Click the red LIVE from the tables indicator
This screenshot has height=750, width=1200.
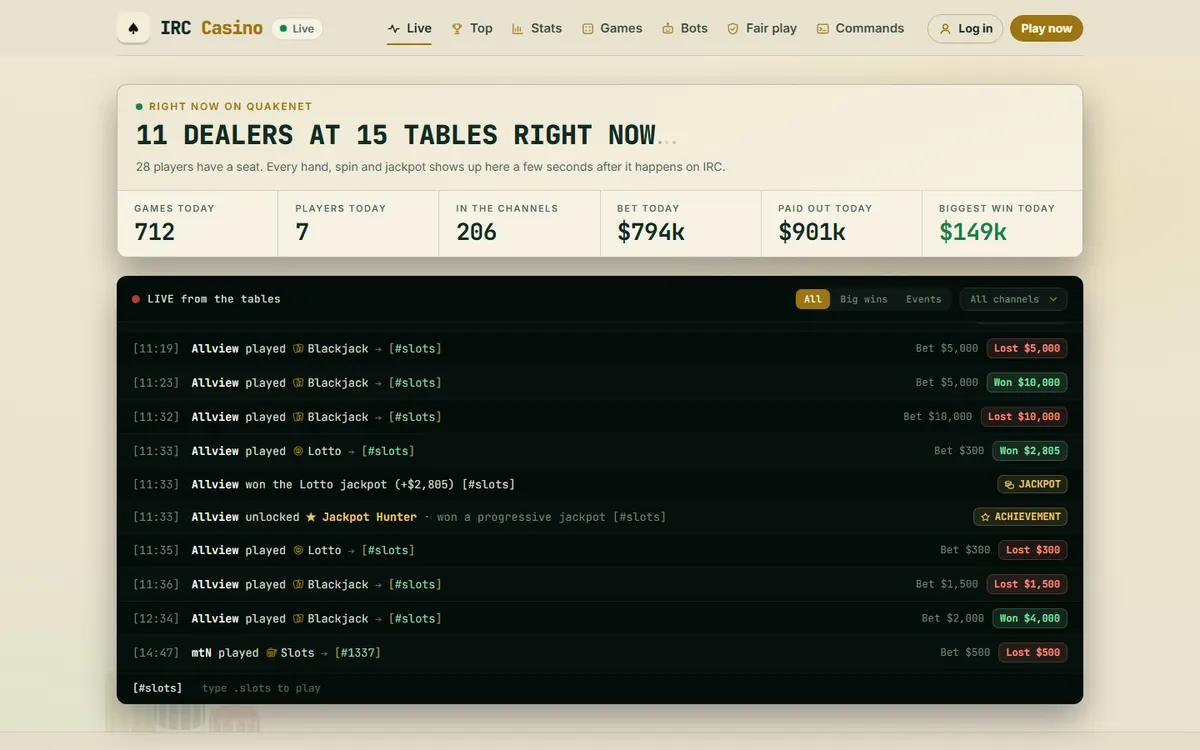tap(136, 299)
